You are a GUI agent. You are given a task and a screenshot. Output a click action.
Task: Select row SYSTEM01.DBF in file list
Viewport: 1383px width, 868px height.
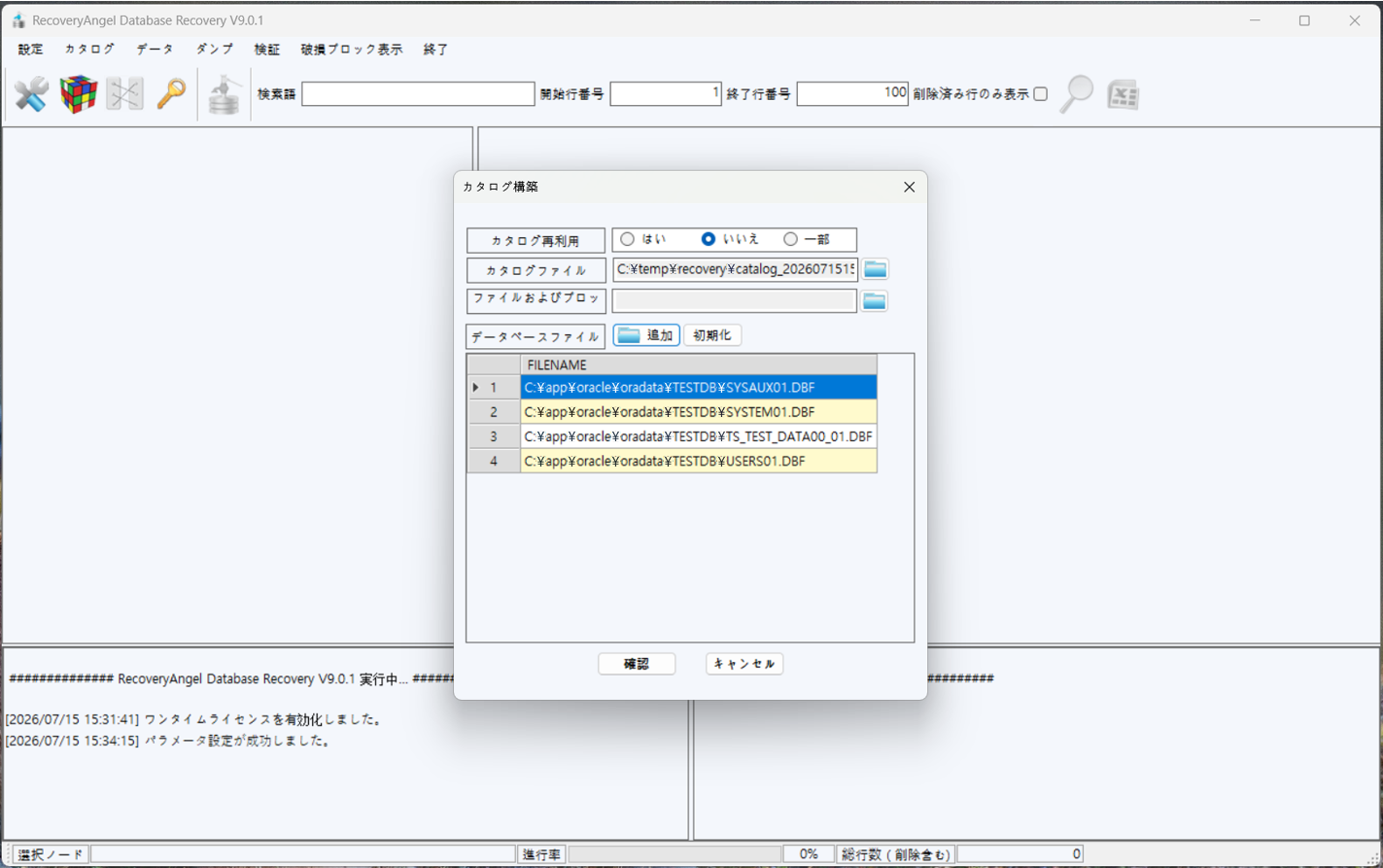coord(699,412)
